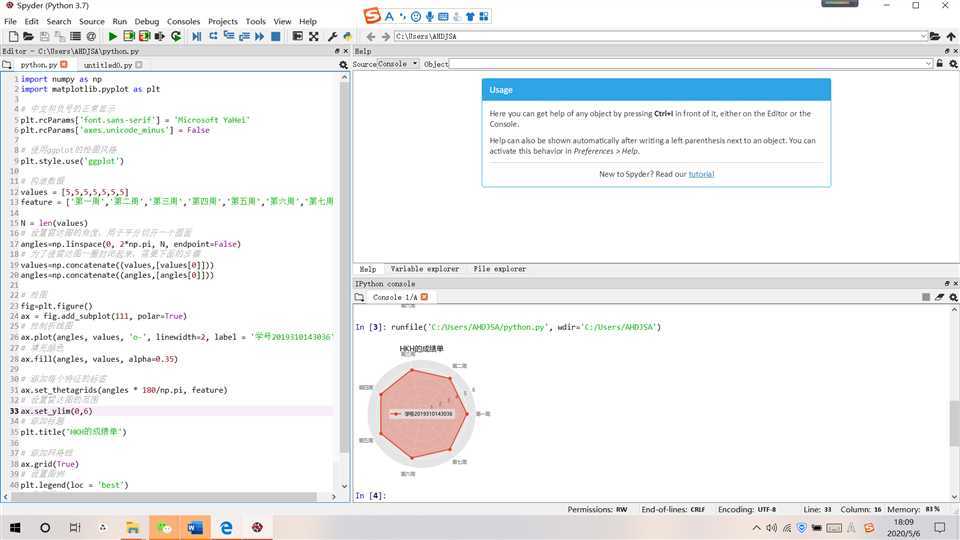Run the current cell
Image resolution: width=960 pixels, height=540 pixels.
129,37
